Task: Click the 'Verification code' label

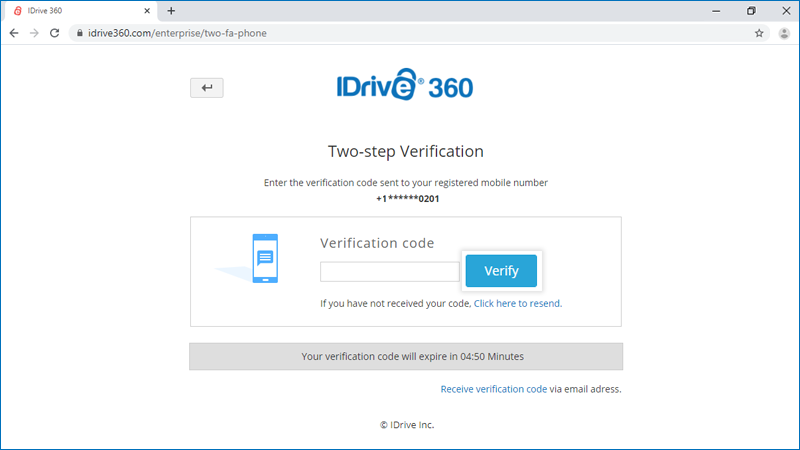Action: pos(377,243)
